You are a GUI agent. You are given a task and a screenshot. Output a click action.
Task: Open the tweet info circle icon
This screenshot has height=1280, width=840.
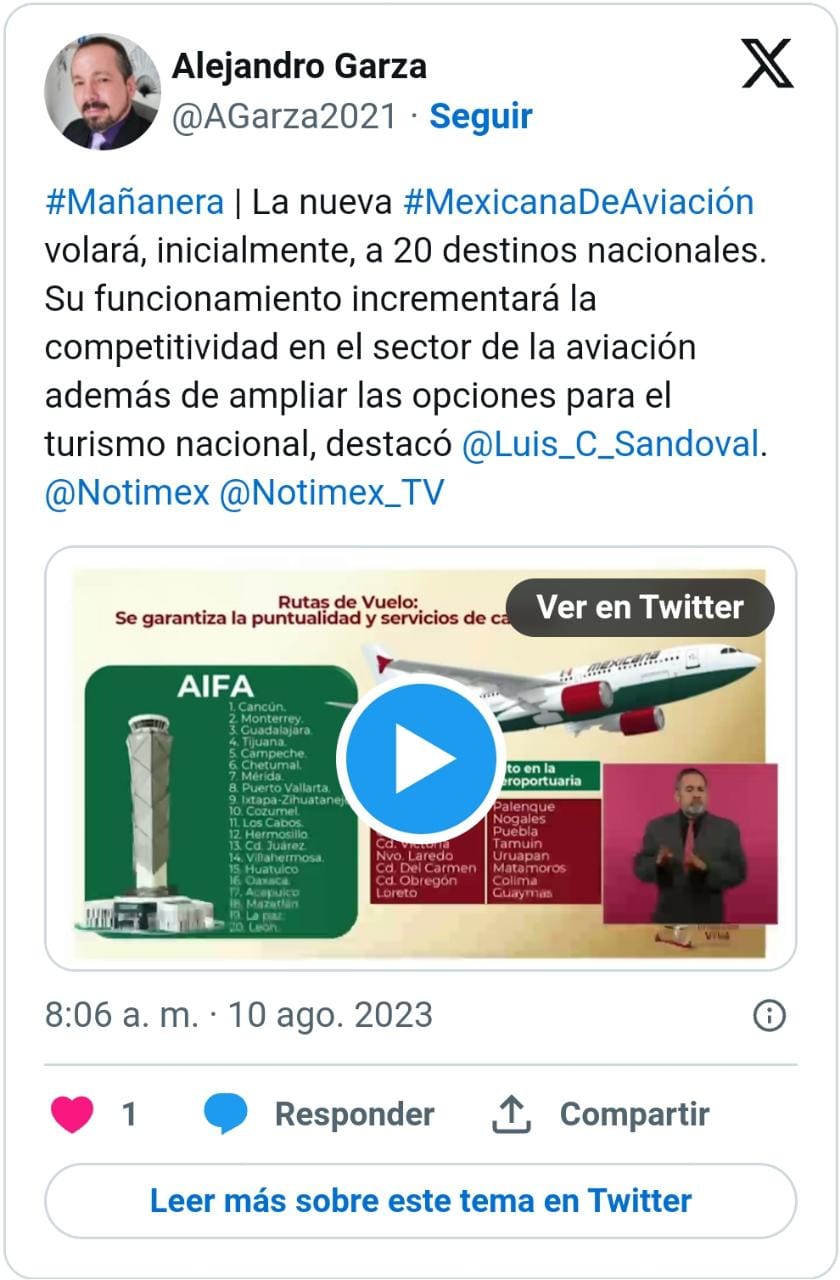tap(769, 1016)
